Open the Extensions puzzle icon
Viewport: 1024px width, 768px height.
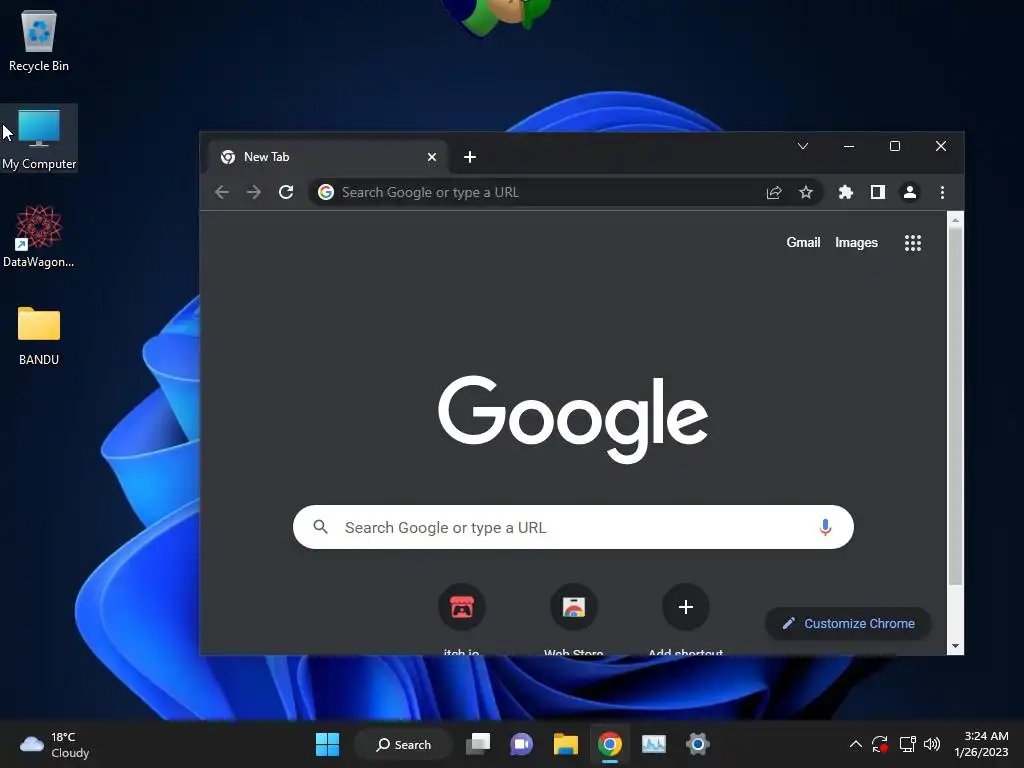(x=846, y=192)
